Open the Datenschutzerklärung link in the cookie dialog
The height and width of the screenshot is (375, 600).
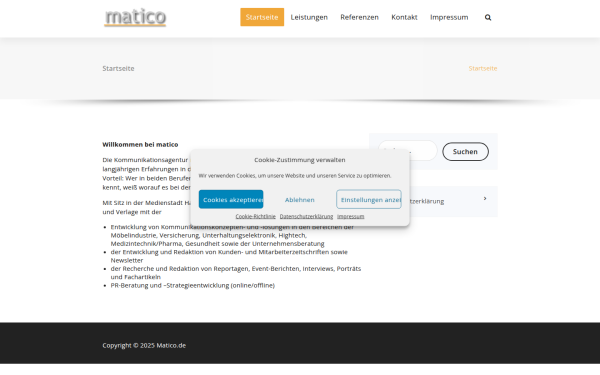coord(307,216)
